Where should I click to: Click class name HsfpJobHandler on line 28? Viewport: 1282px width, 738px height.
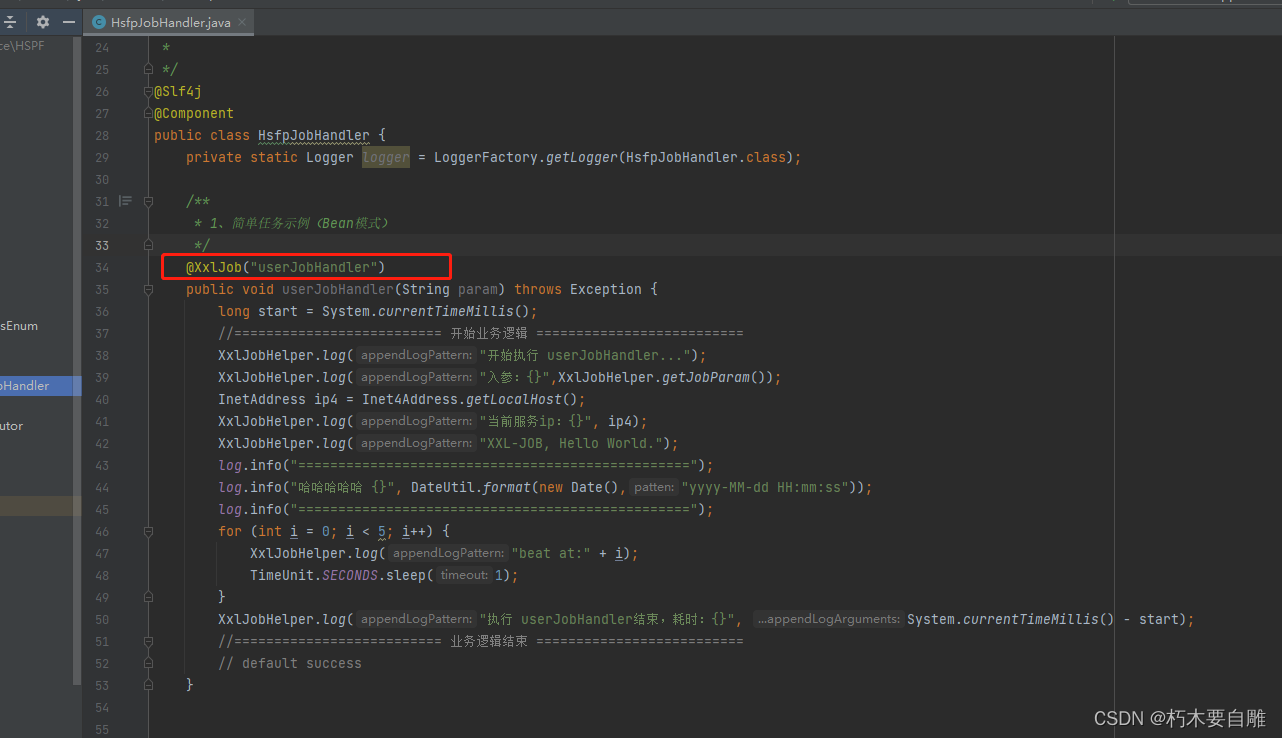point(314,135)
